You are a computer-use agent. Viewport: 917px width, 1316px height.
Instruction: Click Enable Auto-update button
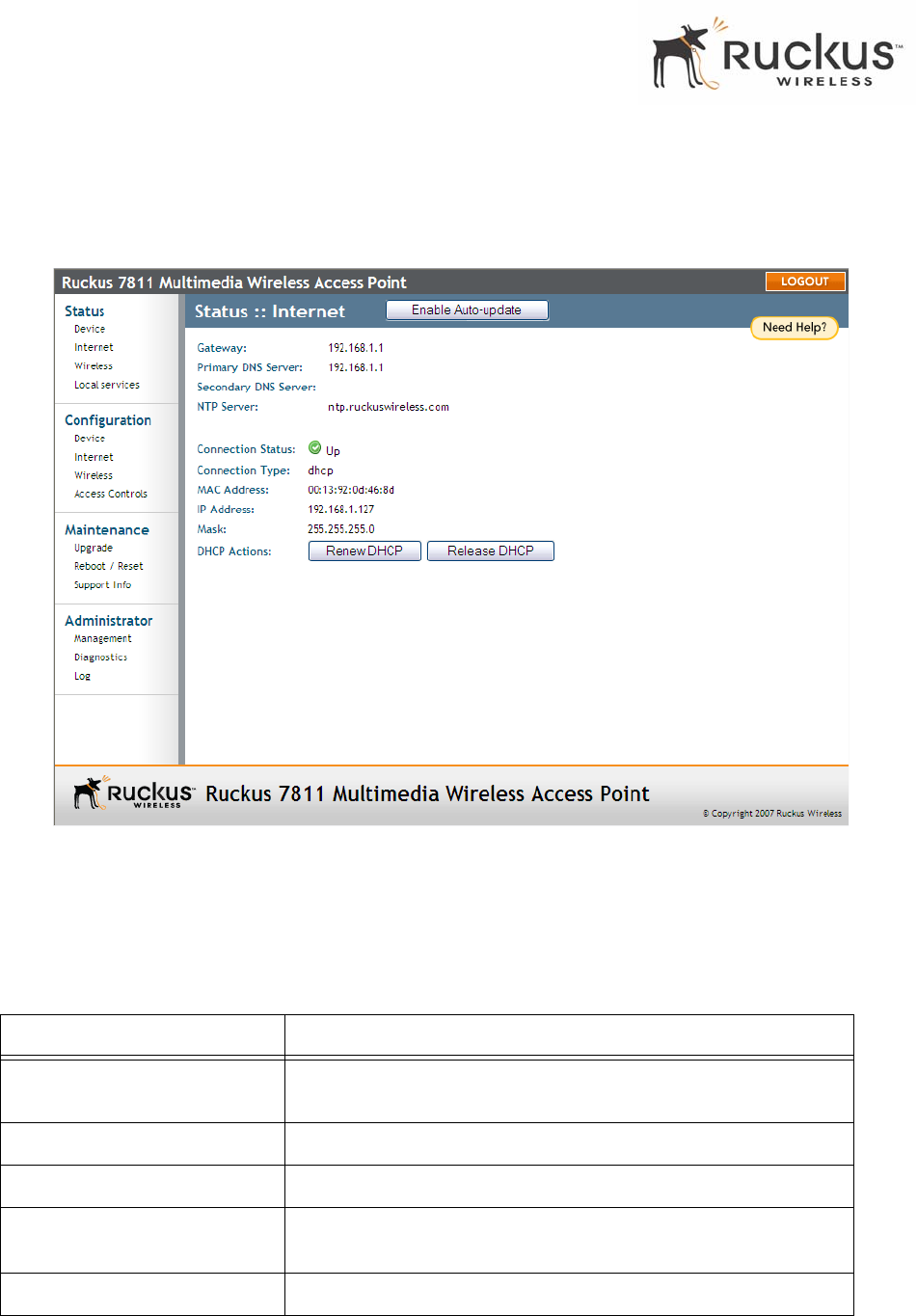[467, 309]
